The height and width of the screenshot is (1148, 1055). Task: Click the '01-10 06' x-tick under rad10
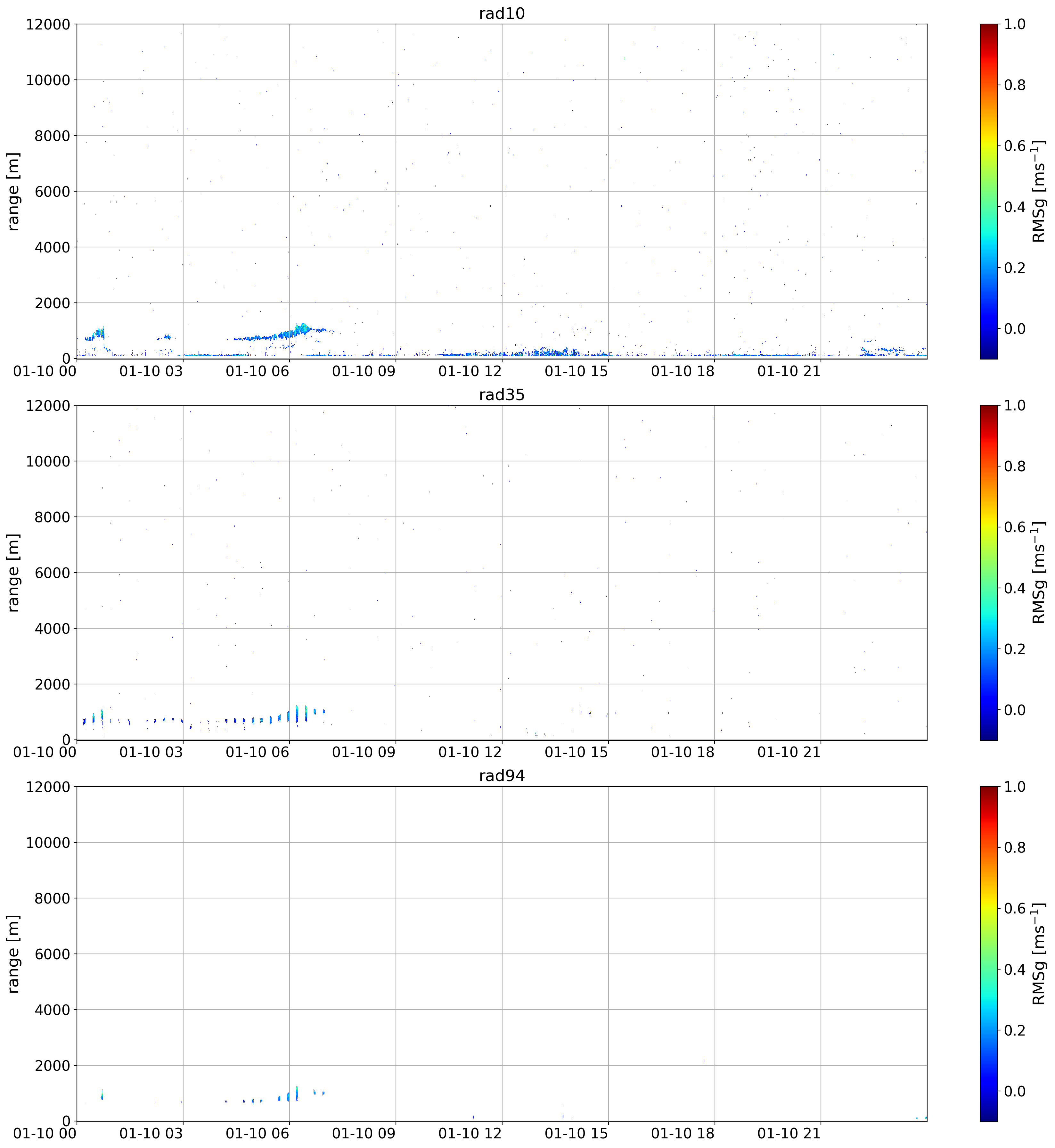click(258, 371)
